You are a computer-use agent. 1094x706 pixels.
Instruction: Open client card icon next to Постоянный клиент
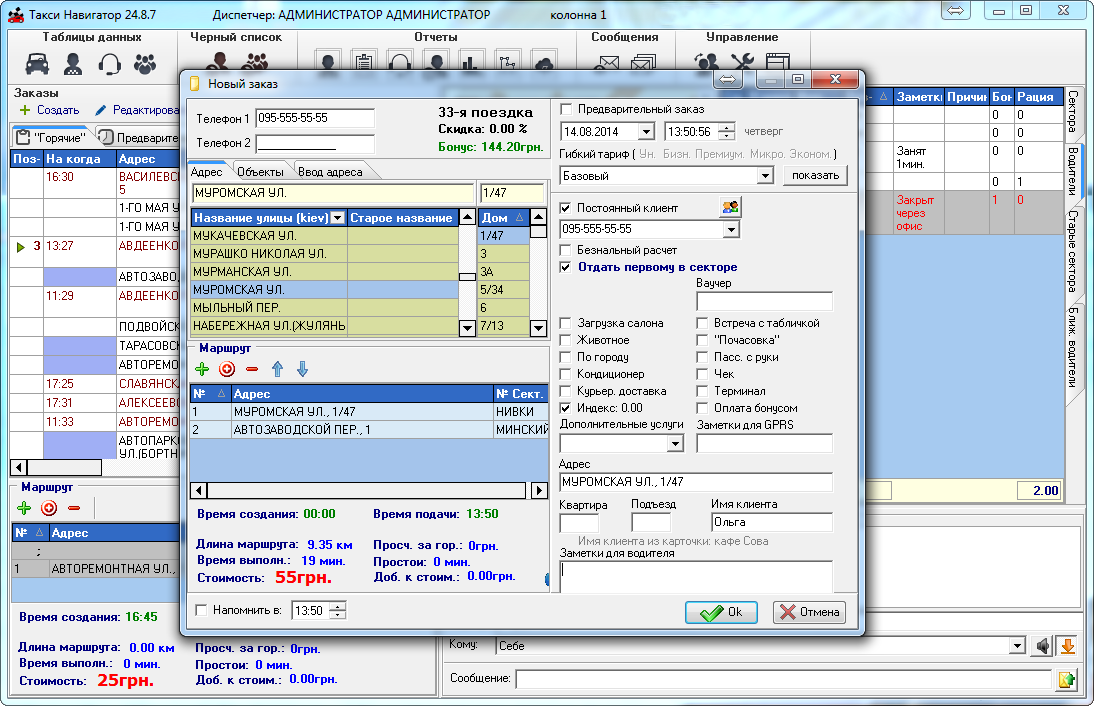[731, 207]
